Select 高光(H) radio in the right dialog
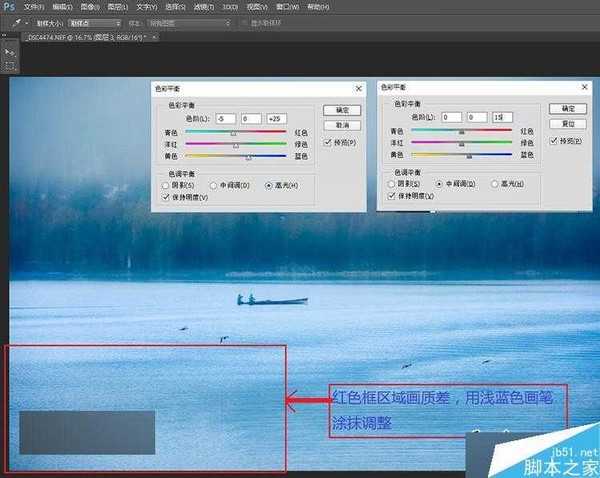 click(494, 184)
